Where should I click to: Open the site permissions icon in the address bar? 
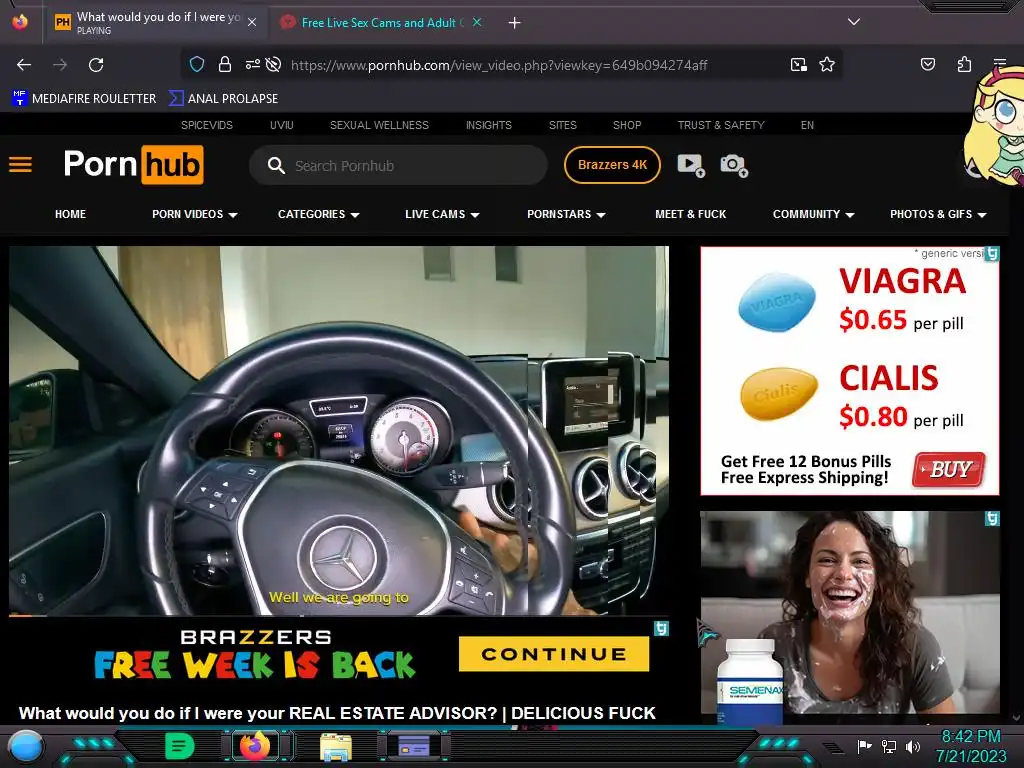(252, 64)
